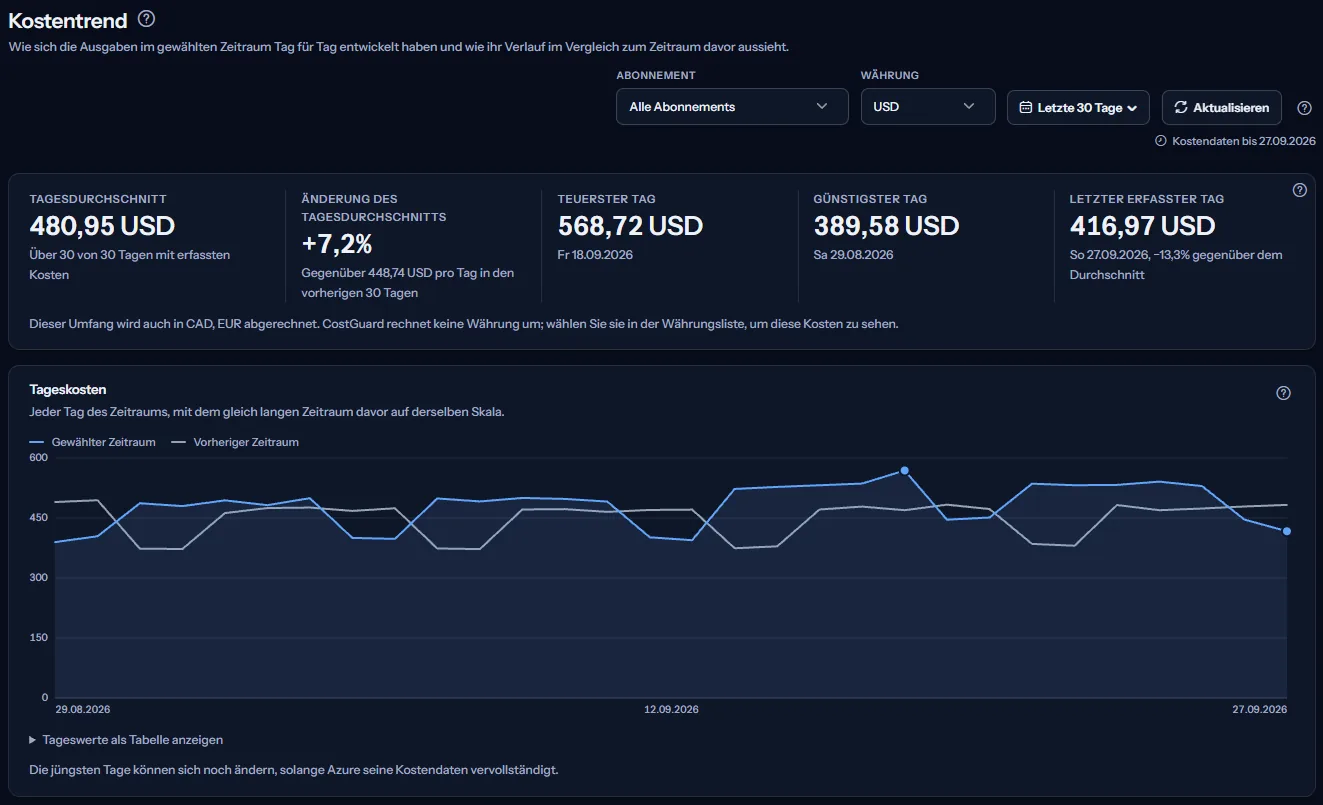Click the note starting Die jüngsten Tage
The width and height of the screenshot is (1323, 805).
pos(294,771)
